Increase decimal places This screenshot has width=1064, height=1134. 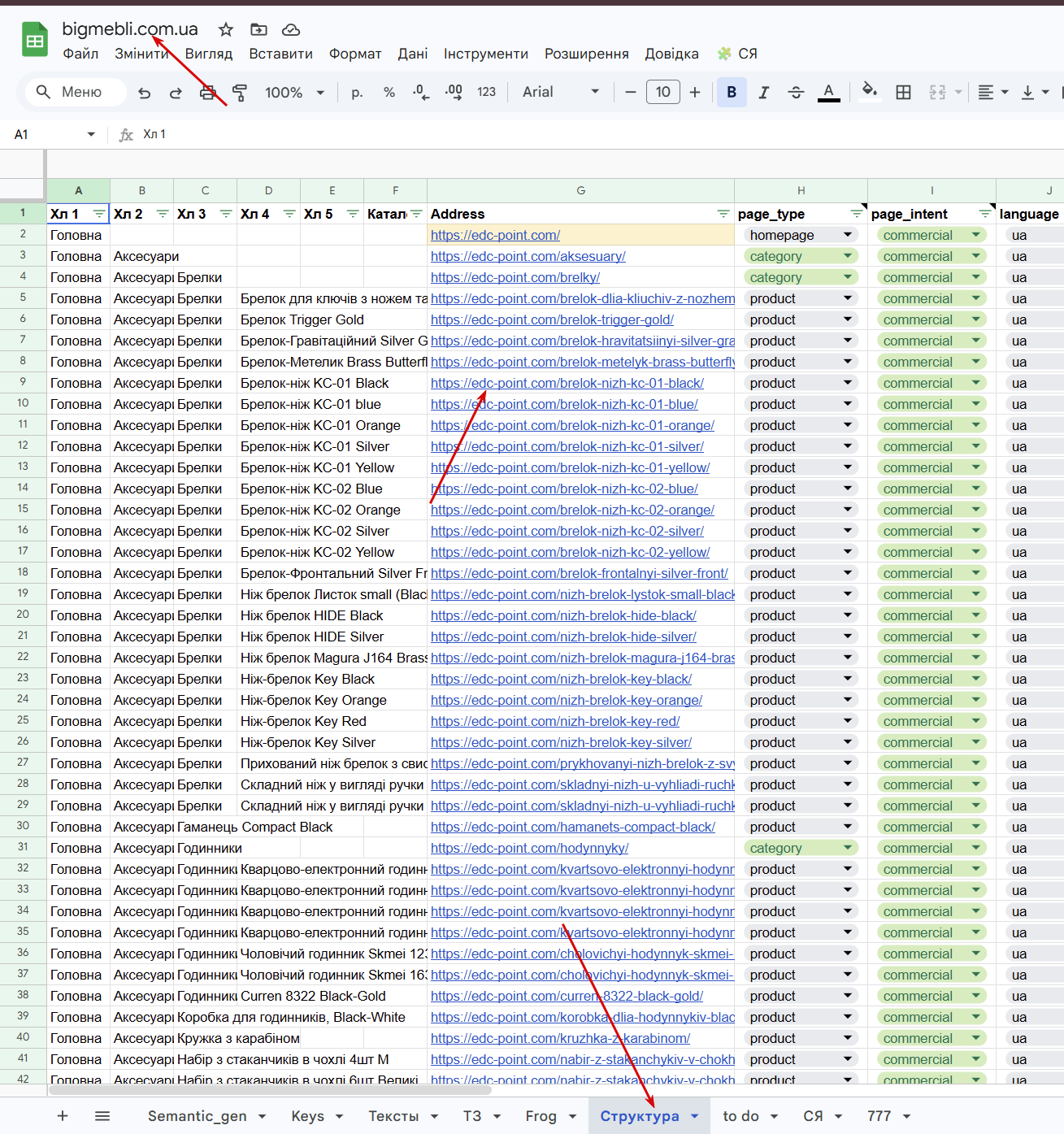[x=454, y=93]
